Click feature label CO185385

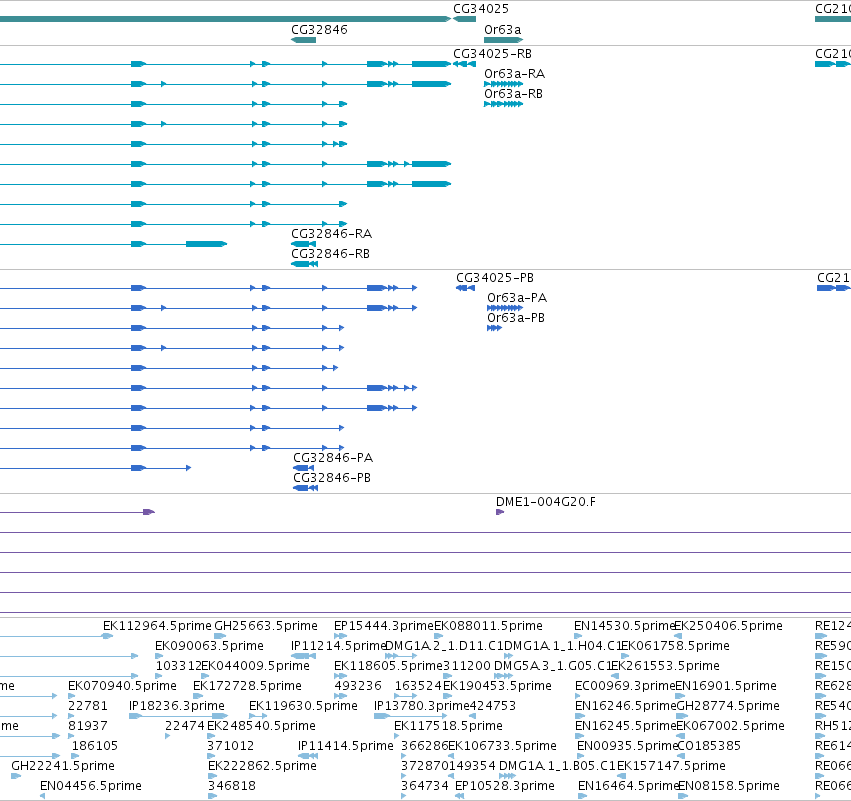(709, 746)
